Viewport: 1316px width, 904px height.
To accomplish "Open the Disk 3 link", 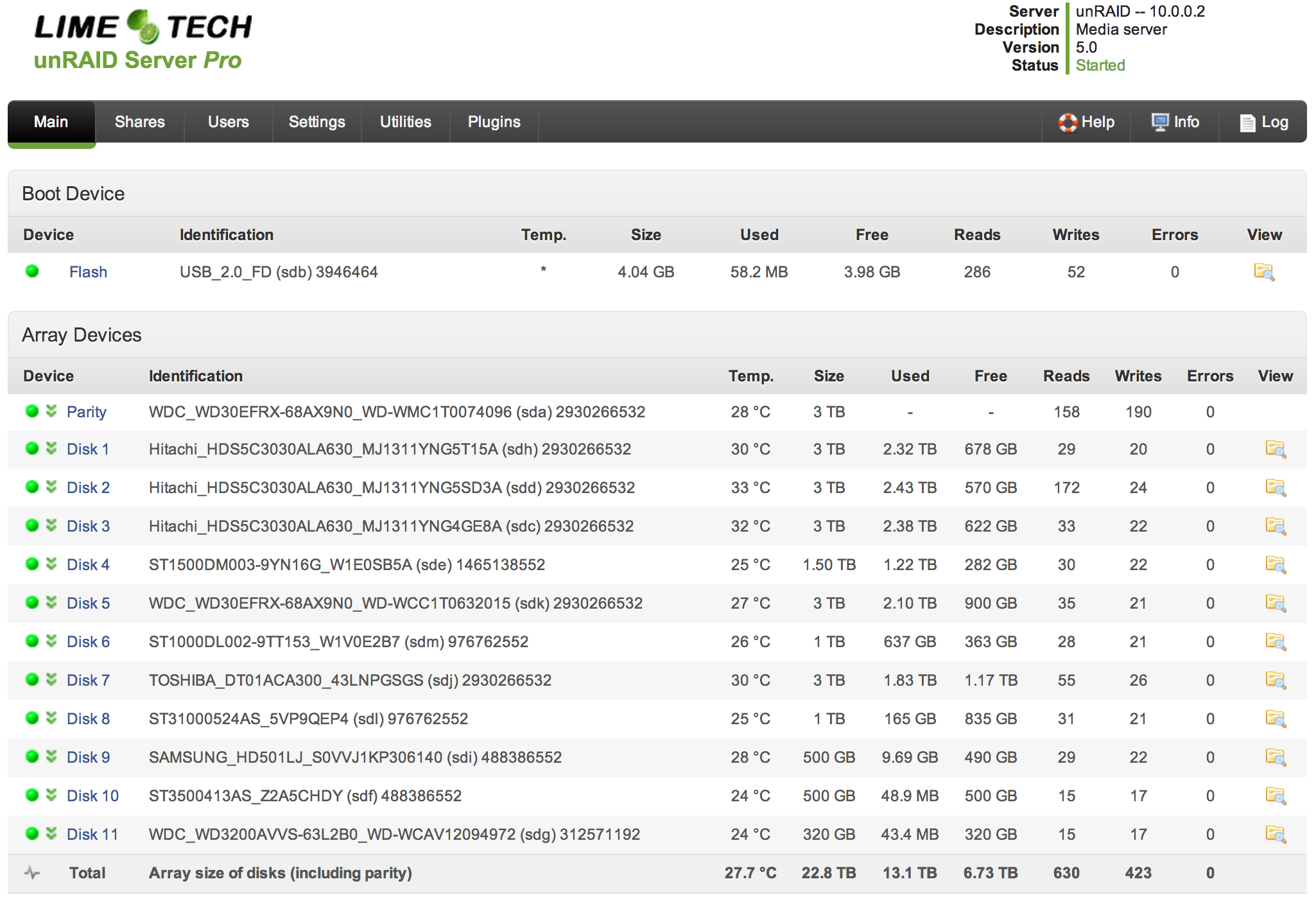I will (88, 526).
